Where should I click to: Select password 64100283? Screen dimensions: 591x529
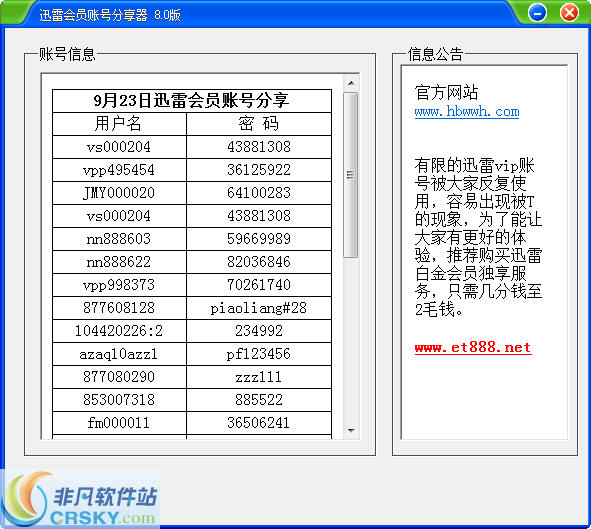click(259, 193)
